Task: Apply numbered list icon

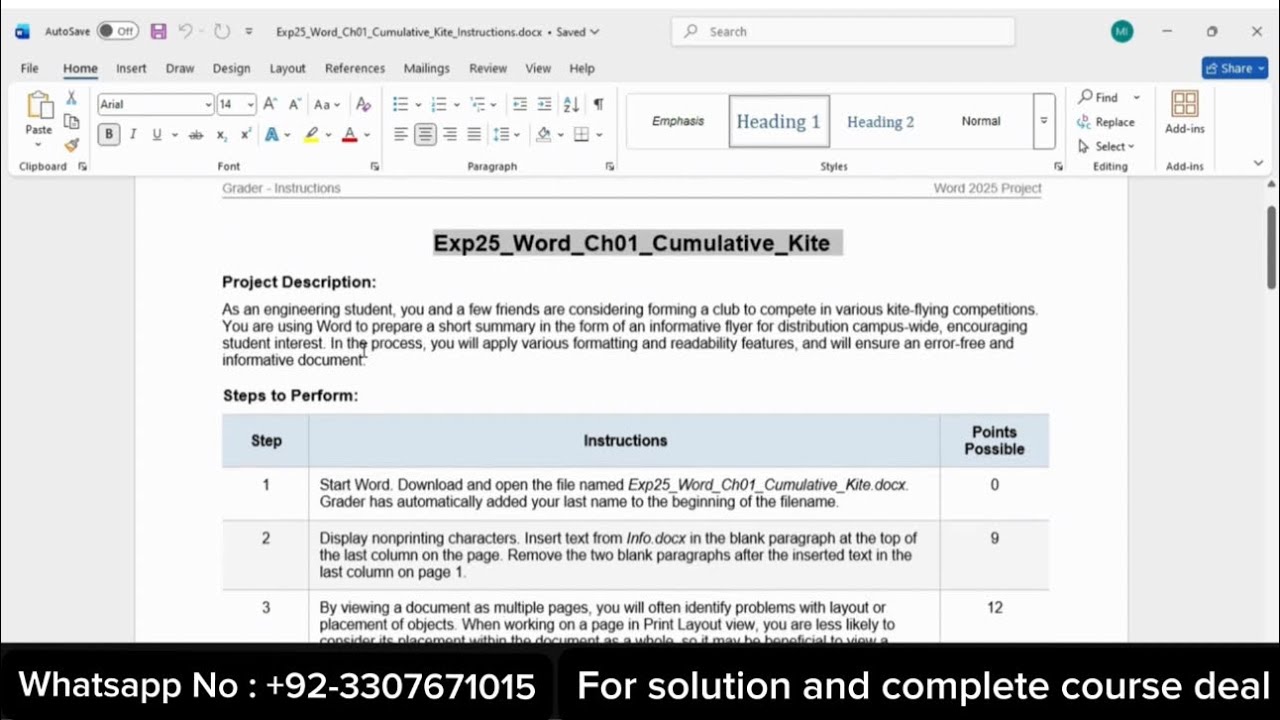Action: click(438, 104)
